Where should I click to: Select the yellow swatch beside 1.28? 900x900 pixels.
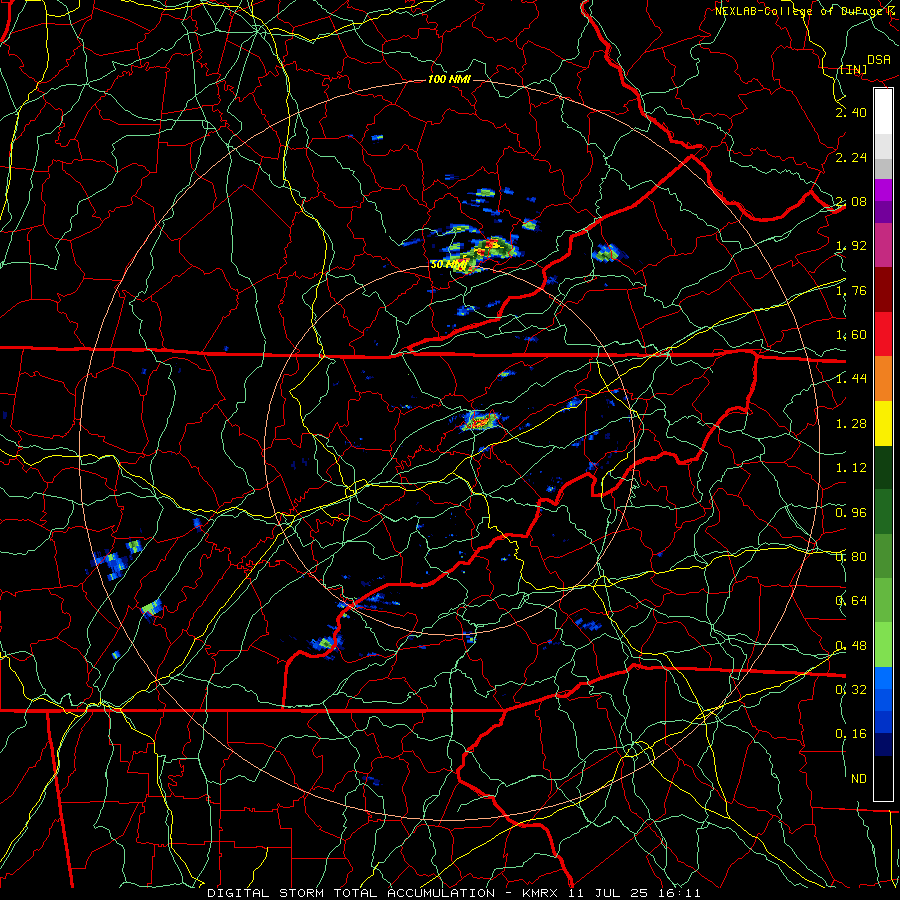(883, 423)
